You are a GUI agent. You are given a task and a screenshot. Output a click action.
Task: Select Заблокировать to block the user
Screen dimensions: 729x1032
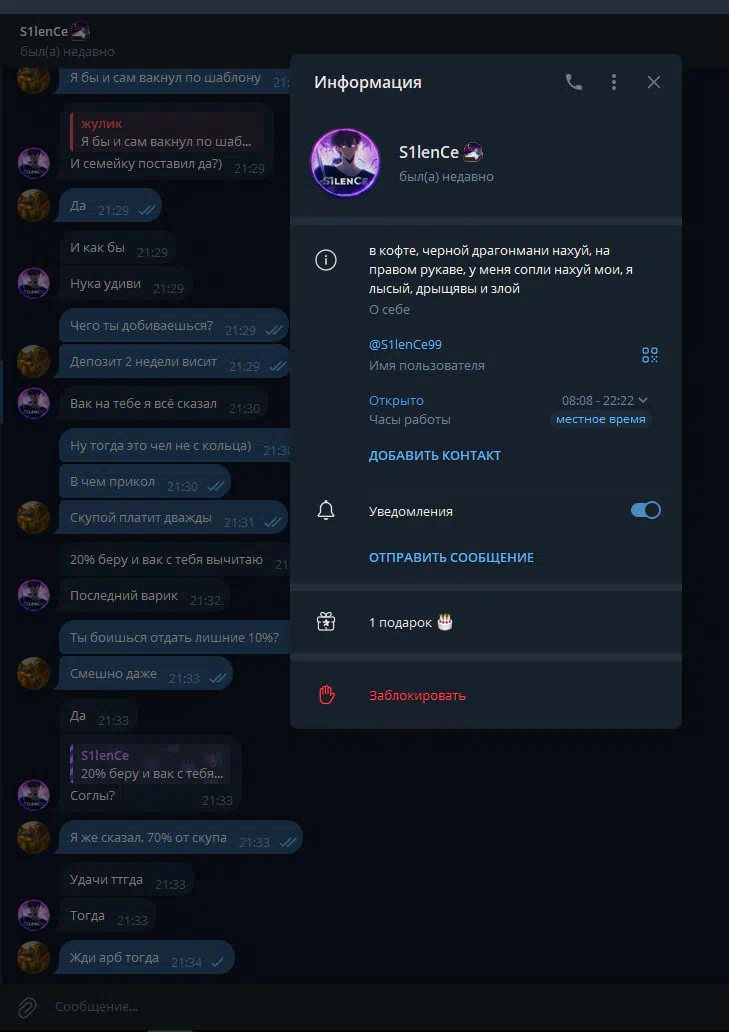pyautogui.click(x=417, y=696)
